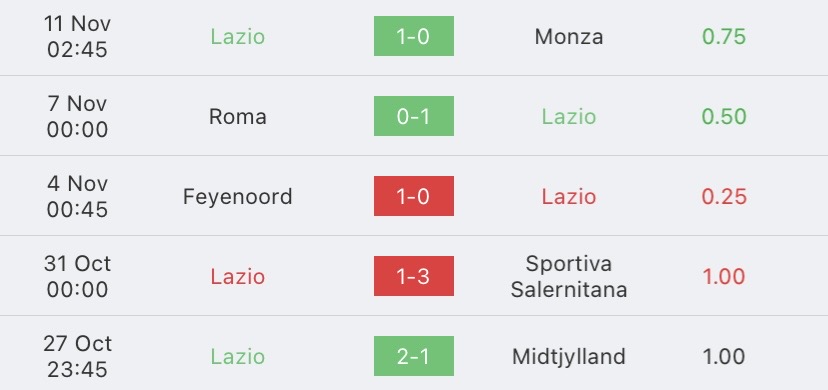
Task: Click the 0.75 handicap value
Action: [724, 36]
